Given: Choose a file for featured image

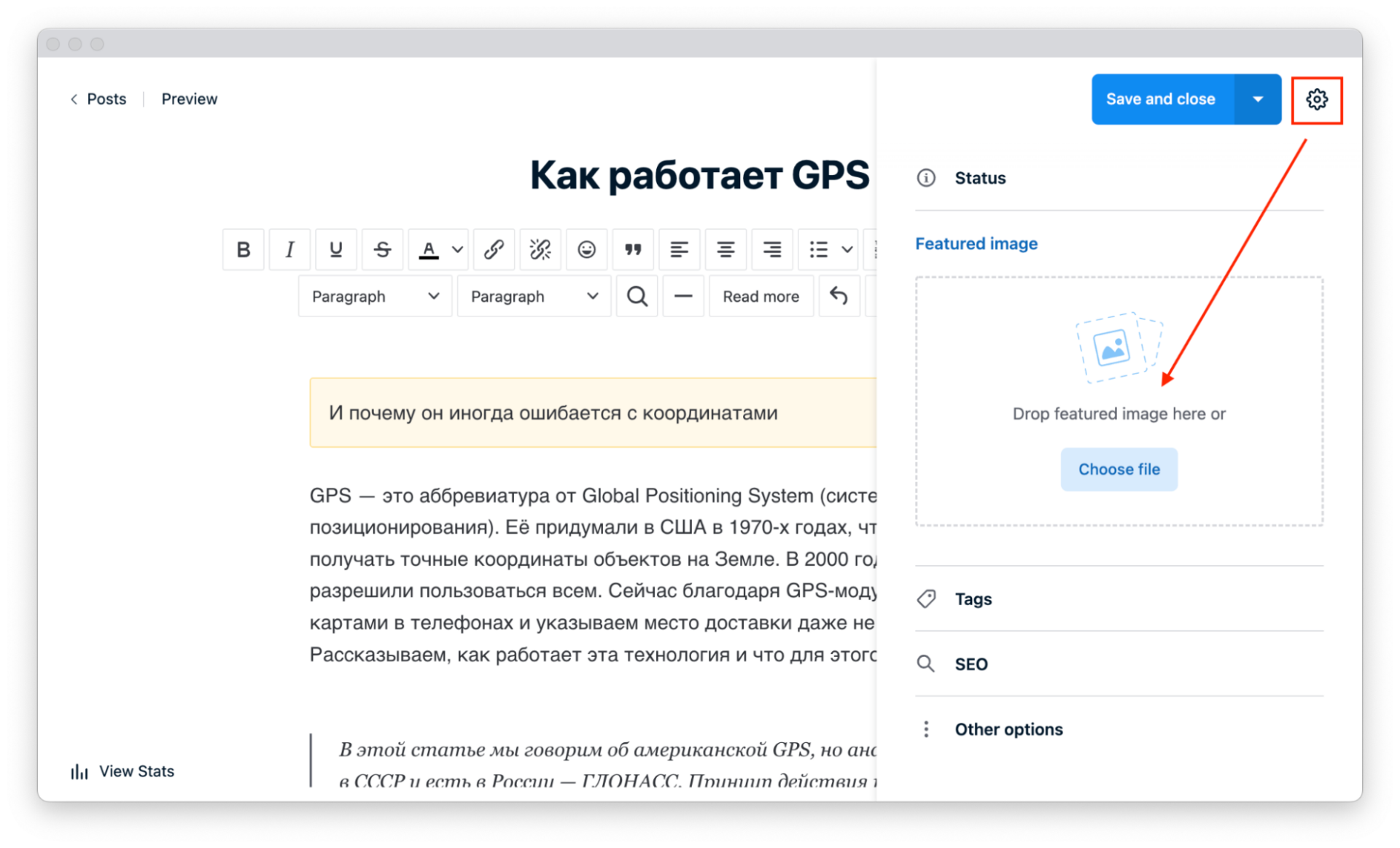Looking at the screenshot, I should click(1119, 469).
